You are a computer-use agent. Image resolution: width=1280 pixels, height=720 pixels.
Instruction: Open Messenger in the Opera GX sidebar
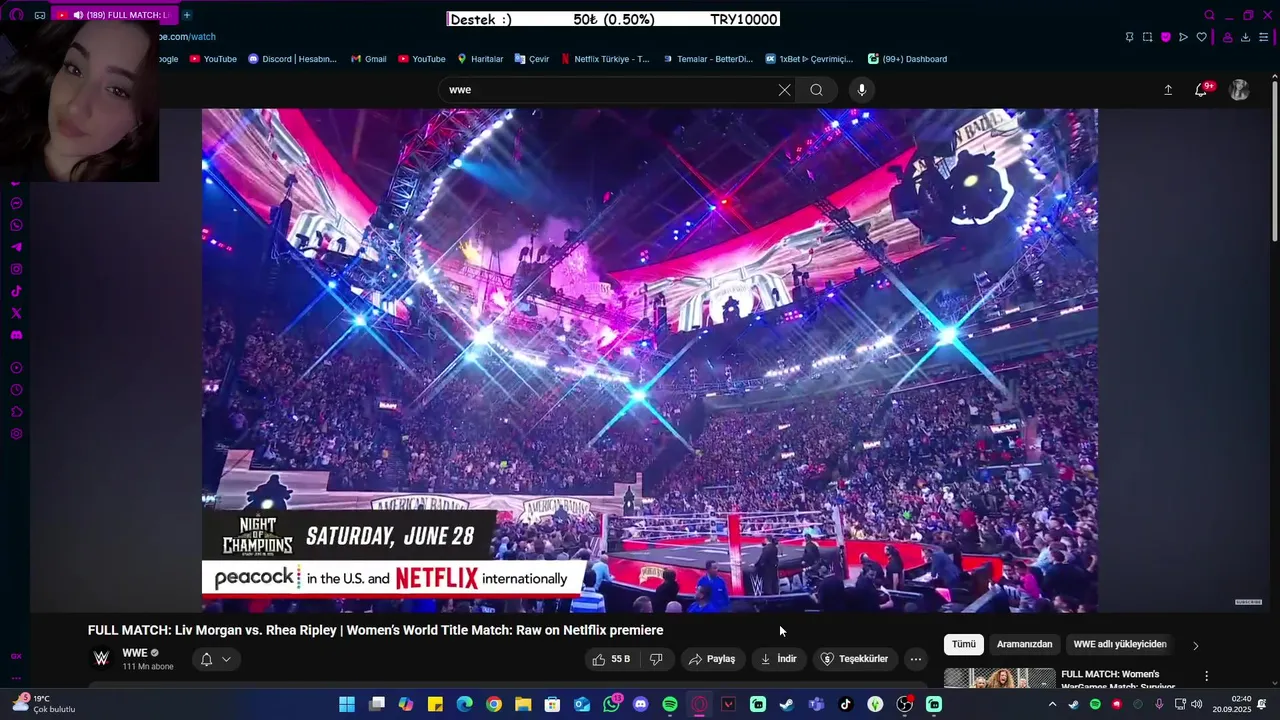pos(16,203)
